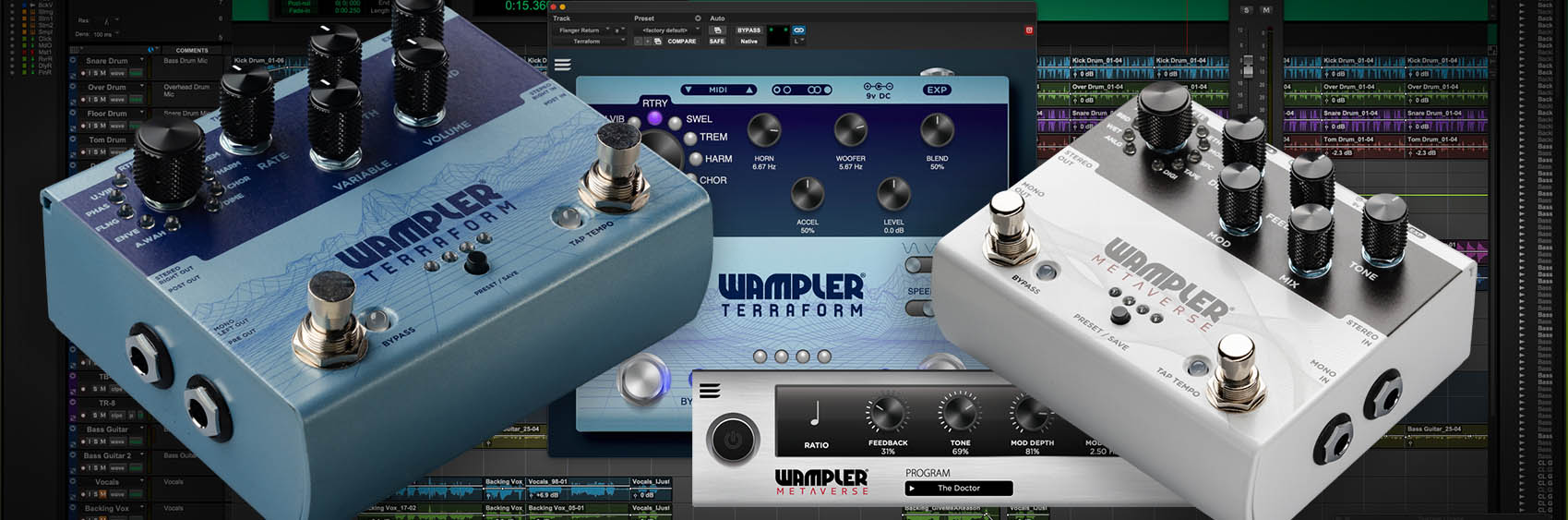Viewport: 1568px width, 520px height.
Task: Select the Backing Vox track name
Action: (x=107, y=508)
